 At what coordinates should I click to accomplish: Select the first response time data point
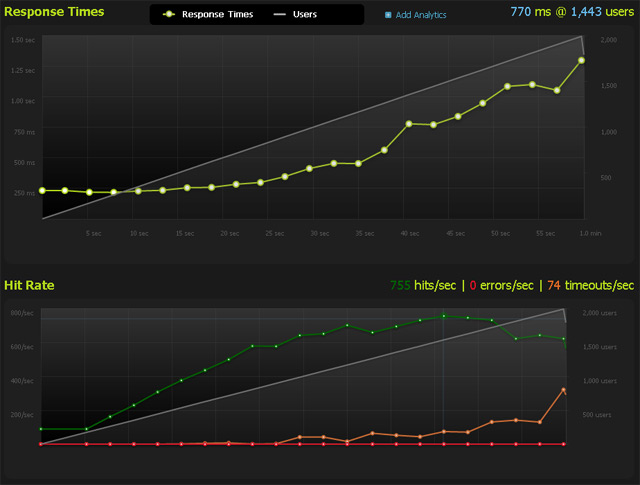click(x=41, y=190)
